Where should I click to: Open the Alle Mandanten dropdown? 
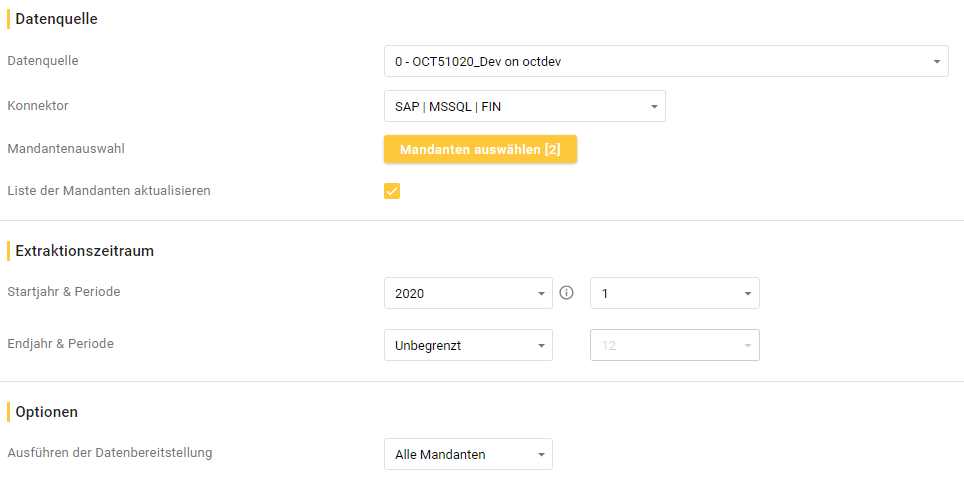coord(467,455)
